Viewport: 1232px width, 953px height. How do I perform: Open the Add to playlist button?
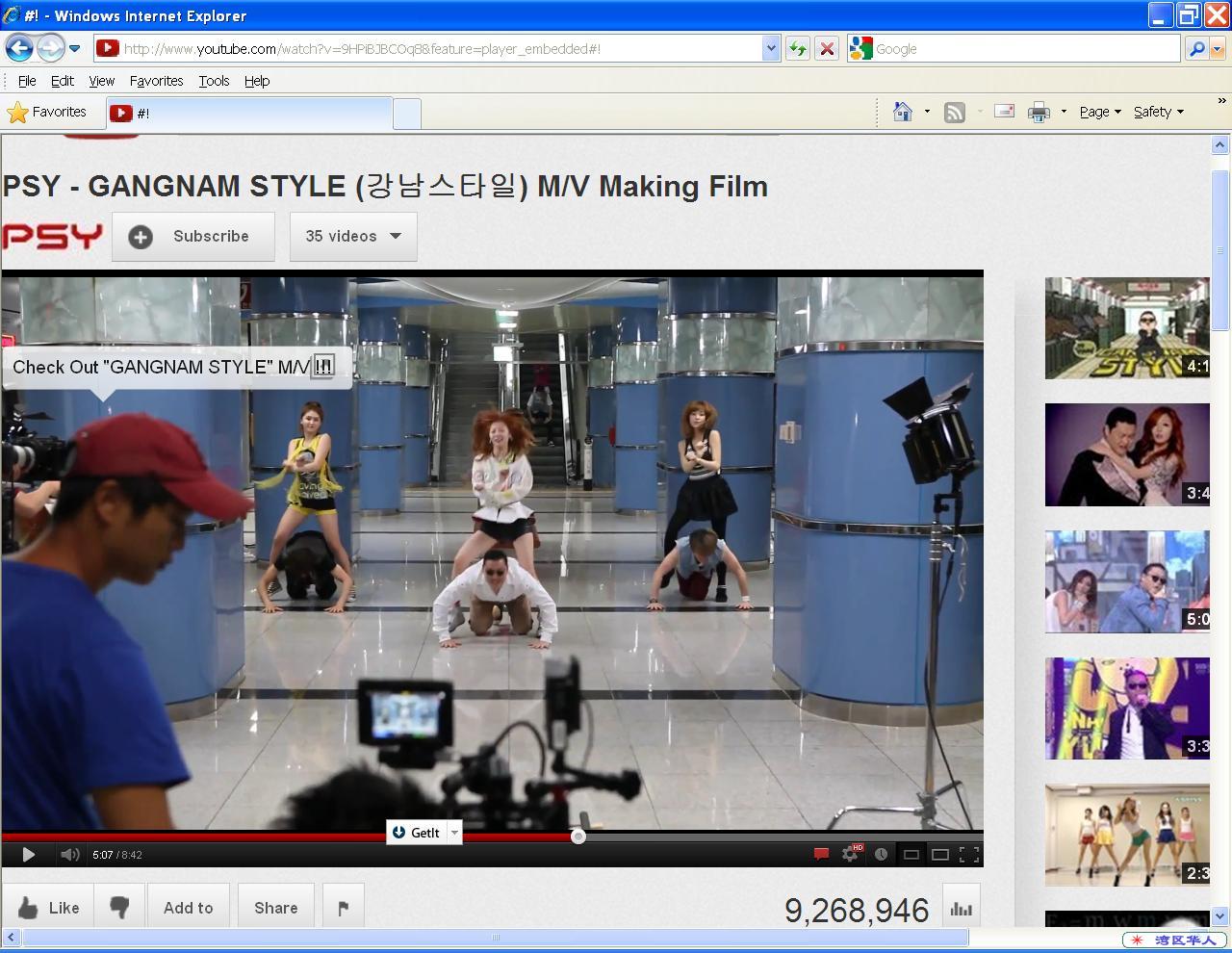pyautogui.click(x=188, y=908)
